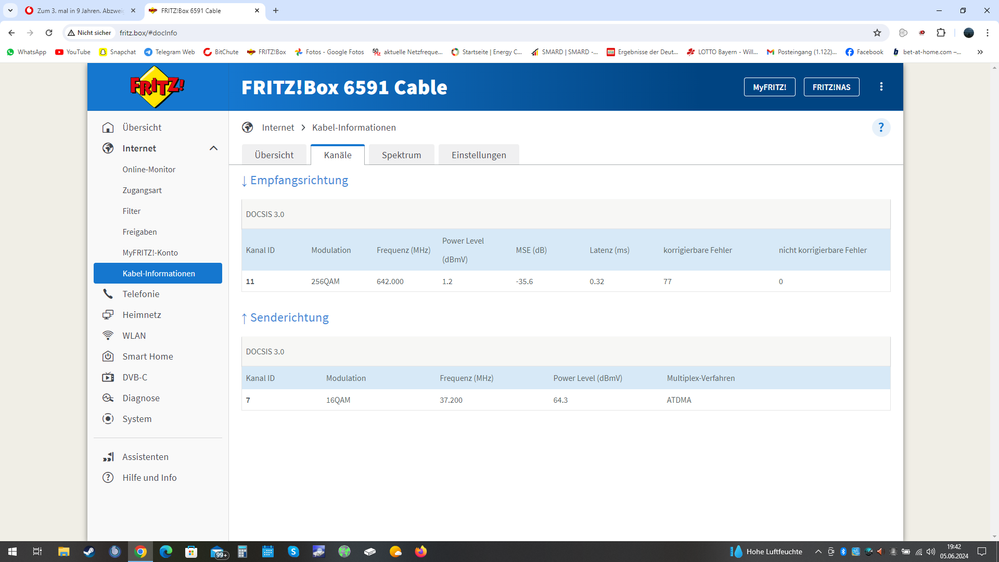Open Telefonie phone icon in sidebar
Viewport: 999px width, 562px height.
108,294
